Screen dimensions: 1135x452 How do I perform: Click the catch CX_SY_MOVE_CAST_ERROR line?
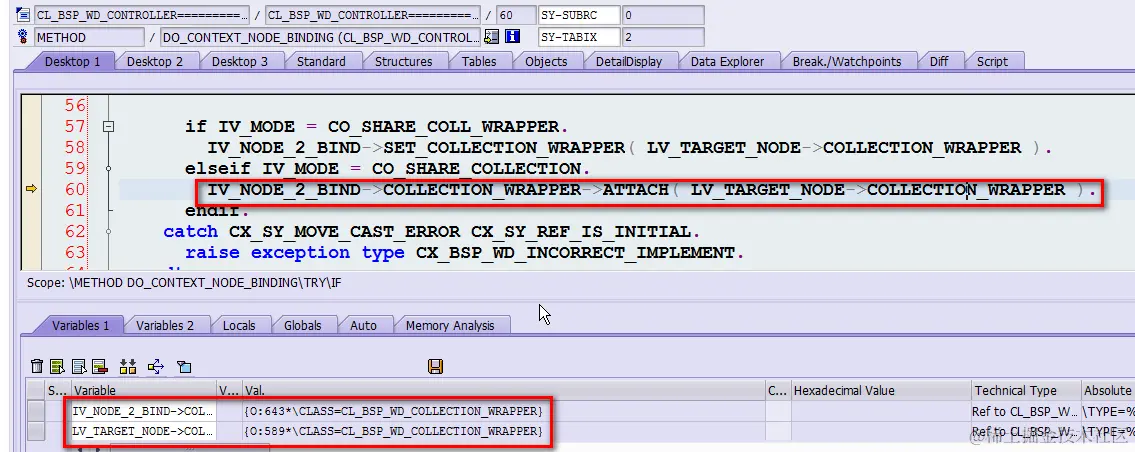(432, 232)
